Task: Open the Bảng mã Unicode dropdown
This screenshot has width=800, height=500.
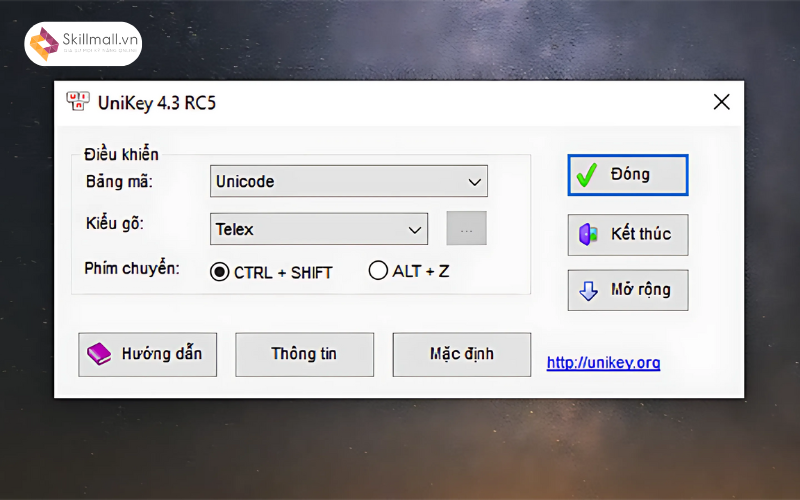Action: [349, 181]
